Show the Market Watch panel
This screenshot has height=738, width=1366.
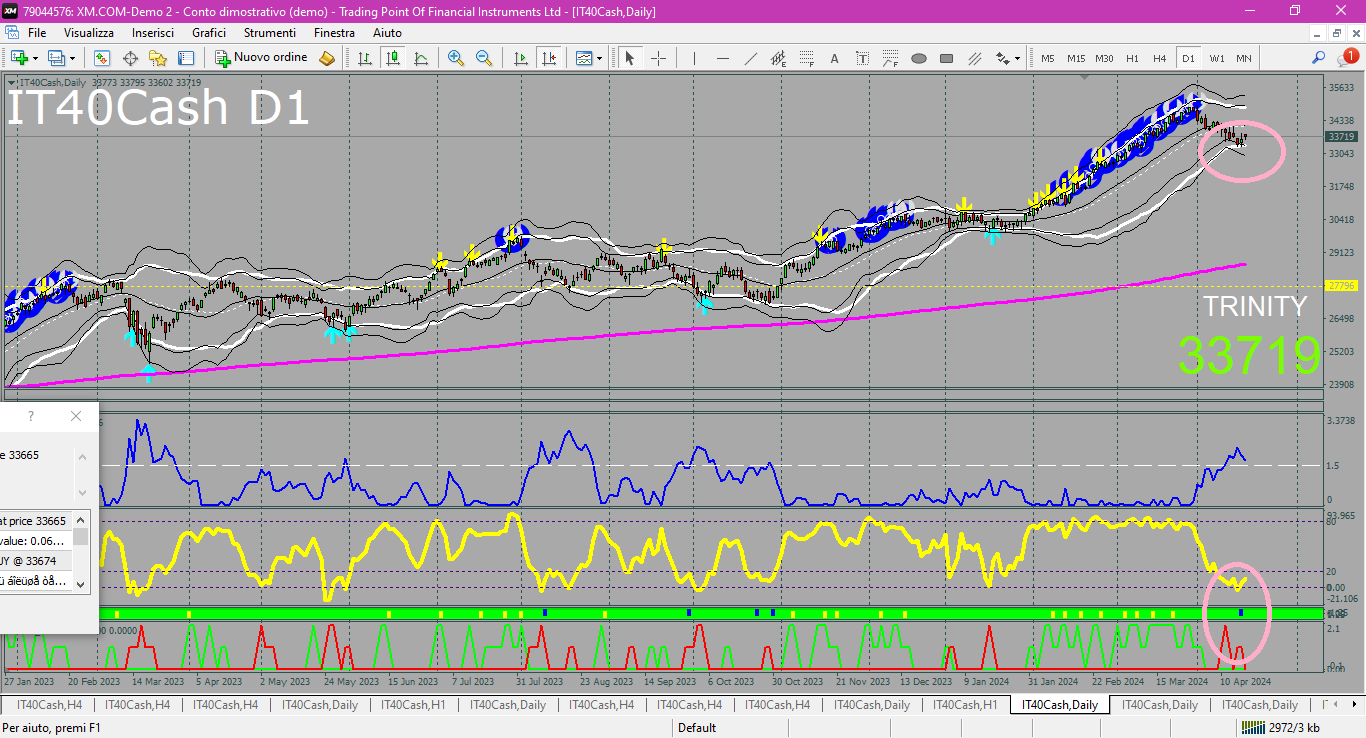(102, 58)
